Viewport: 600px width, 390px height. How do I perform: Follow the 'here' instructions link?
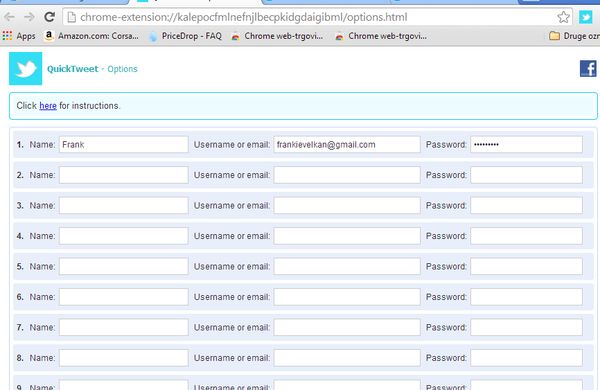(x=48, y=106)
